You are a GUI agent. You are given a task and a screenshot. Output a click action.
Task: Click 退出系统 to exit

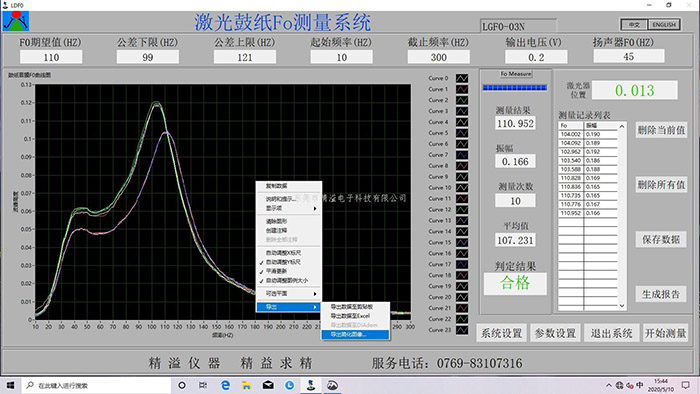[612, 333]
